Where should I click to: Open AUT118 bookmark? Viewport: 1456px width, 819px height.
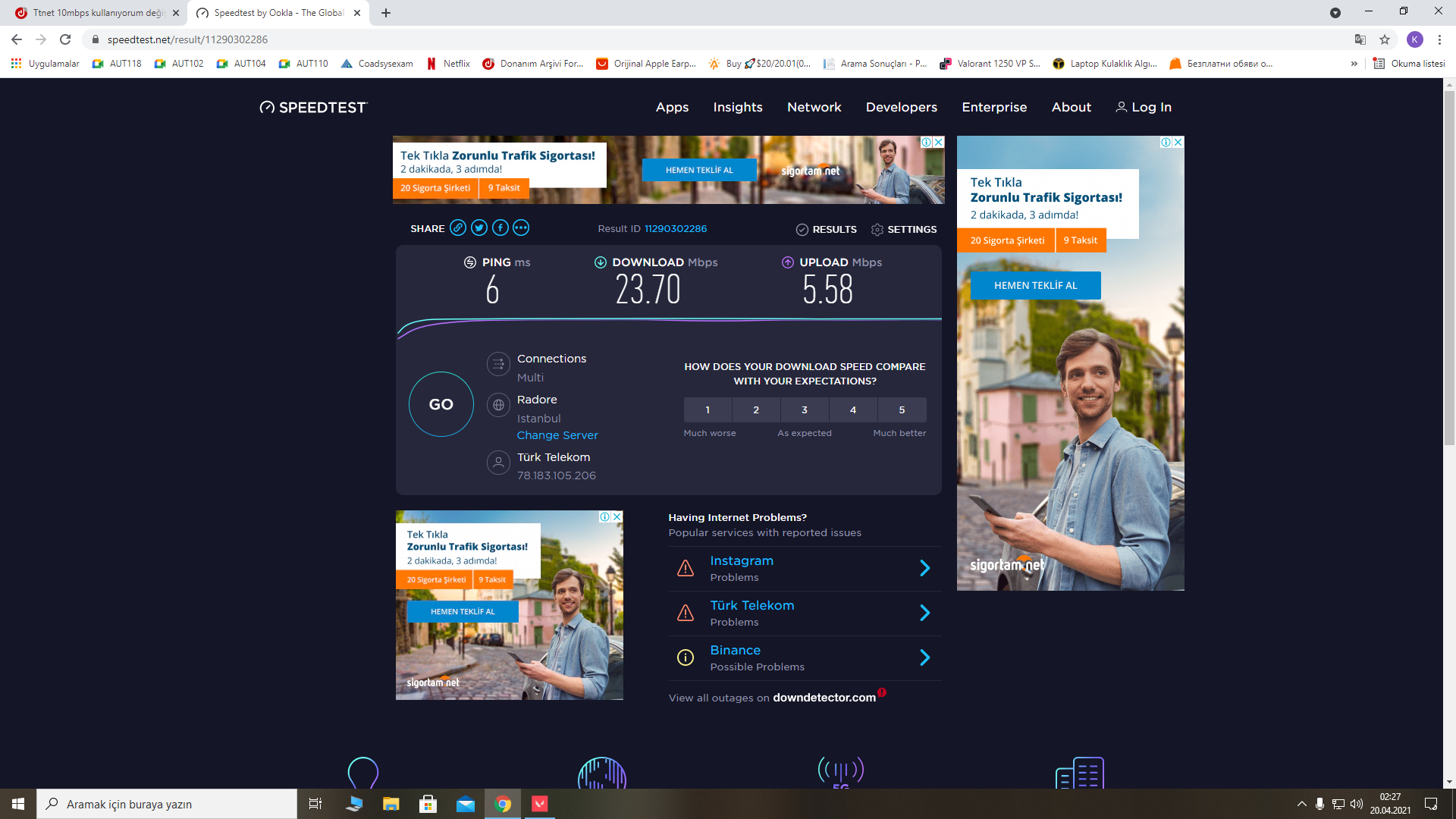point(117,64)
